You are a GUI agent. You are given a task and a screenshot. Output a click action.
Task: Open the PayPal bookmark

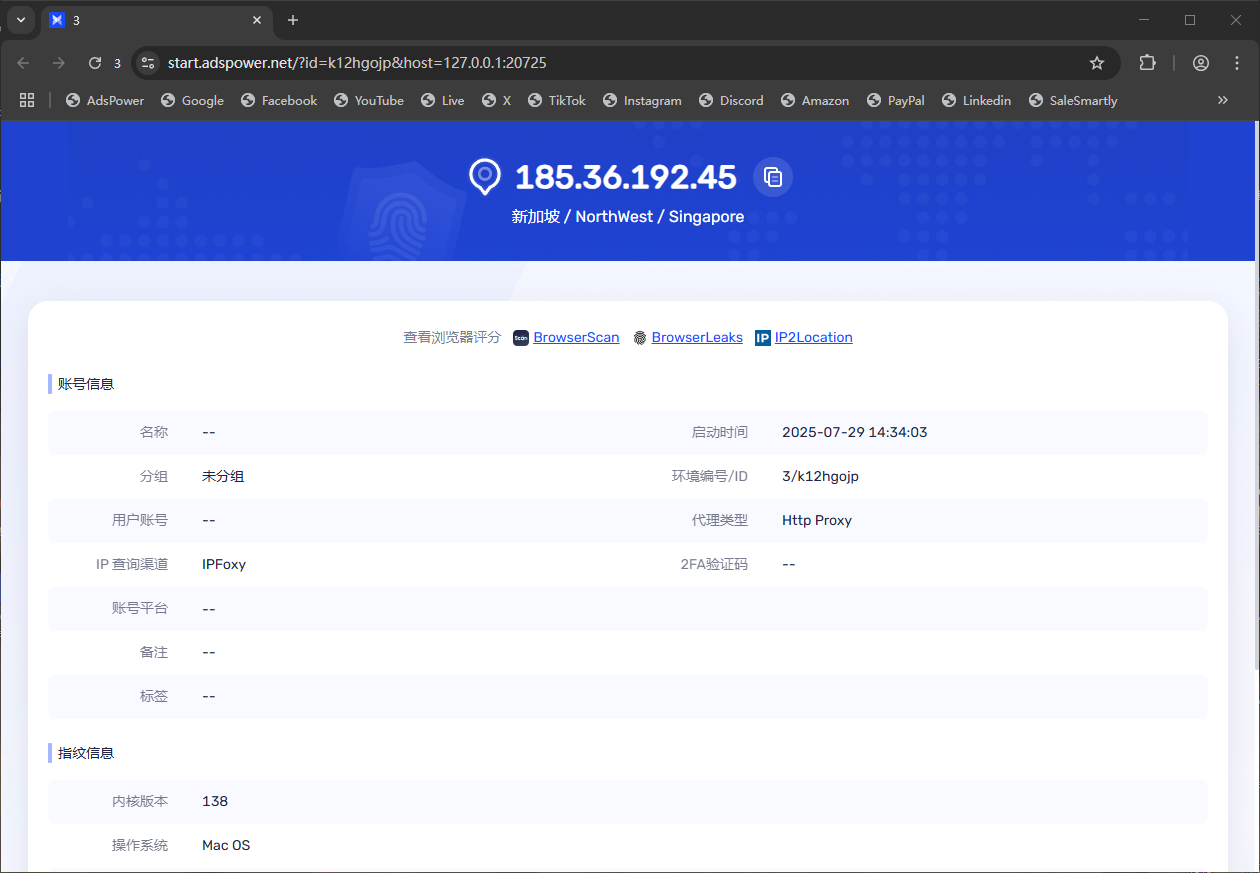896,100
